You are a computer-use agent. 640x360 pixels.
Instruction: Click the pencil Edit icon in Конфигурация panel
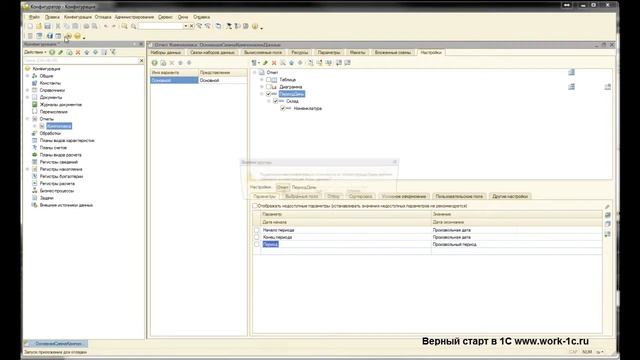pos(61,52)
